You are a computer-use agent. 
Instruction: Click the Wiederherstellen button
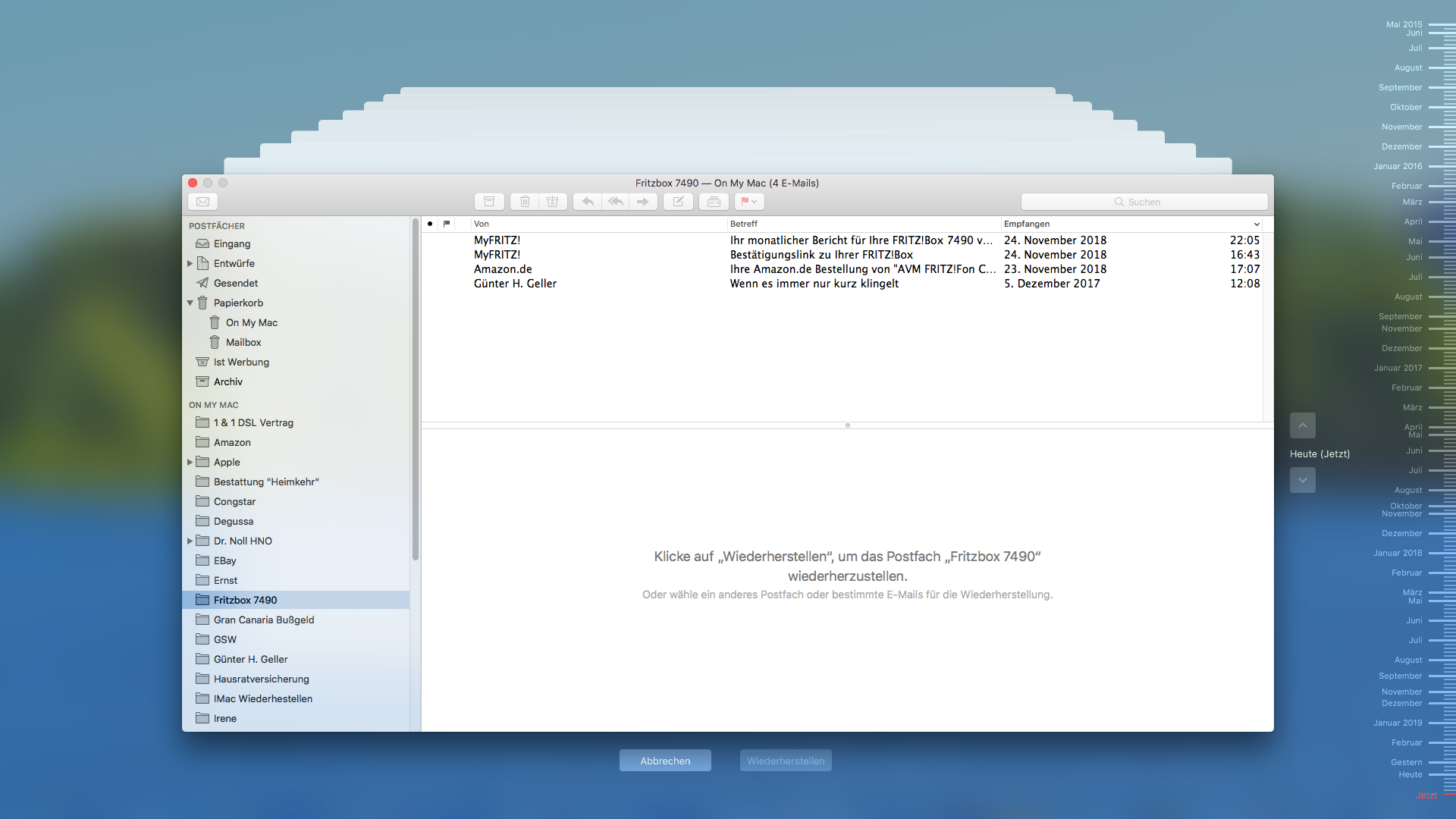pos(786,761)
